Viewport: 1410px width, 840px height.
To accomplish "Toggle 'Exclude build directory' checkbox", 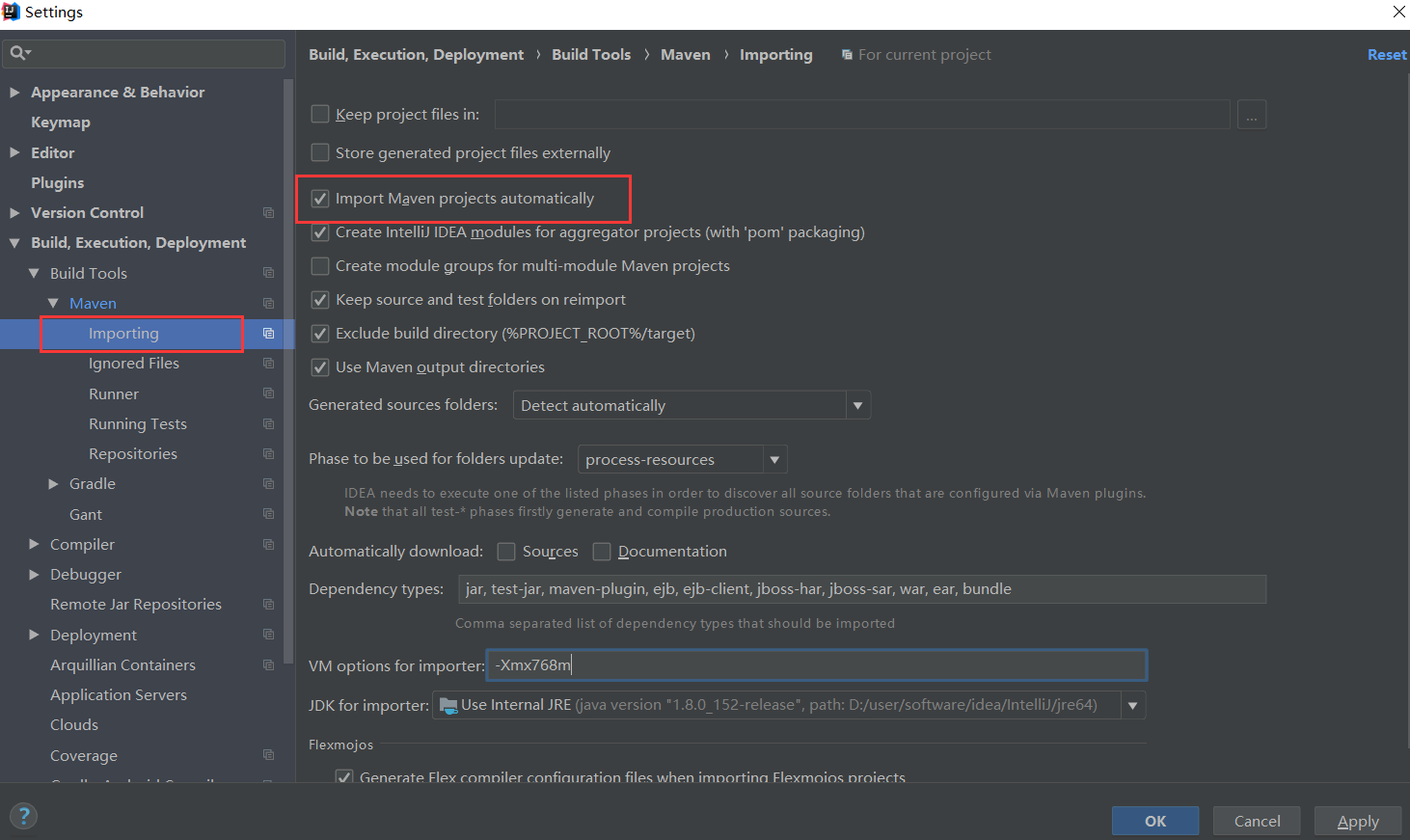I will 320,334.
